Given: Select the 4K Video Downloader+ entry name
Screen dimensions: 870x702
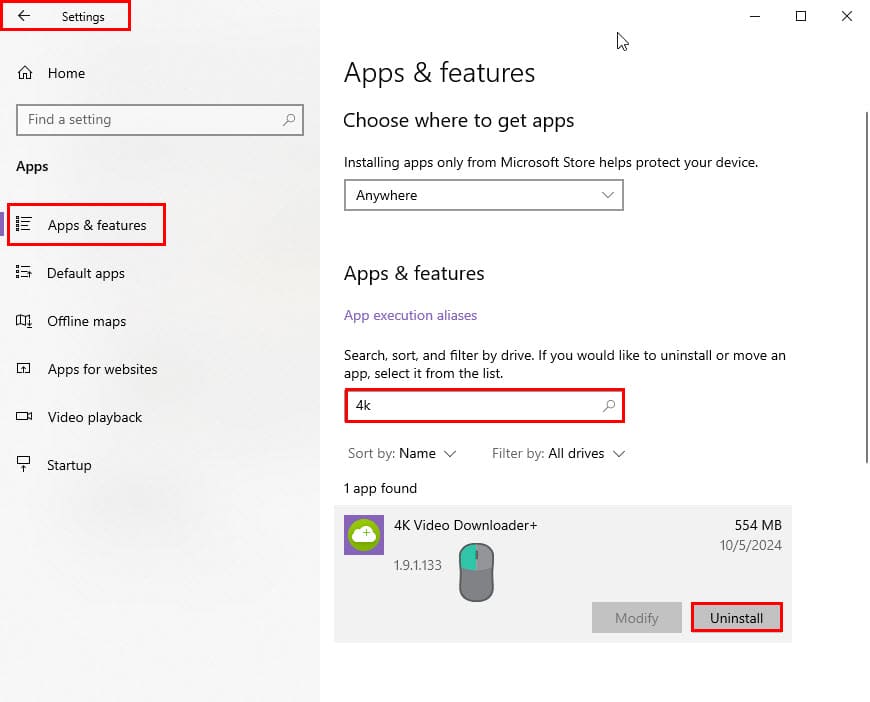Looking at the screenshot, I should (x=466, y=525).
